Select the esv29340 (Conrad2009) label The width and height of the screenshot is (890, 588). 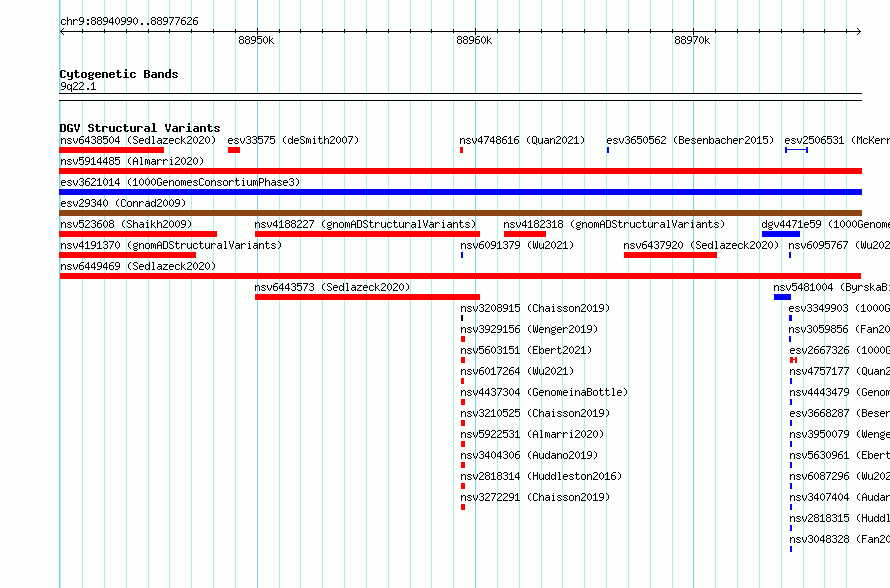tap(123, 203)
